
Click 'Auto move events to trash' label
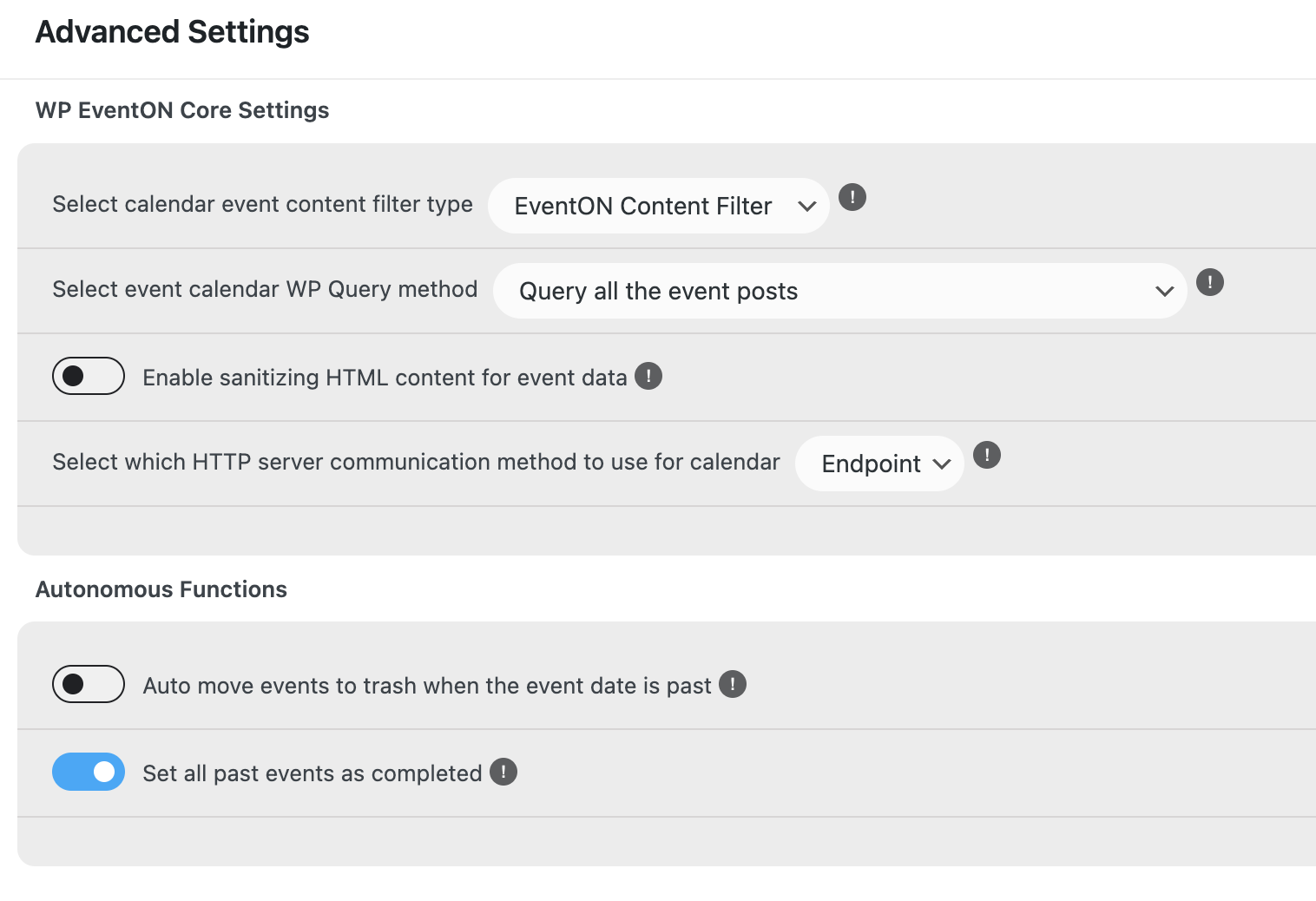click(427, 686)
